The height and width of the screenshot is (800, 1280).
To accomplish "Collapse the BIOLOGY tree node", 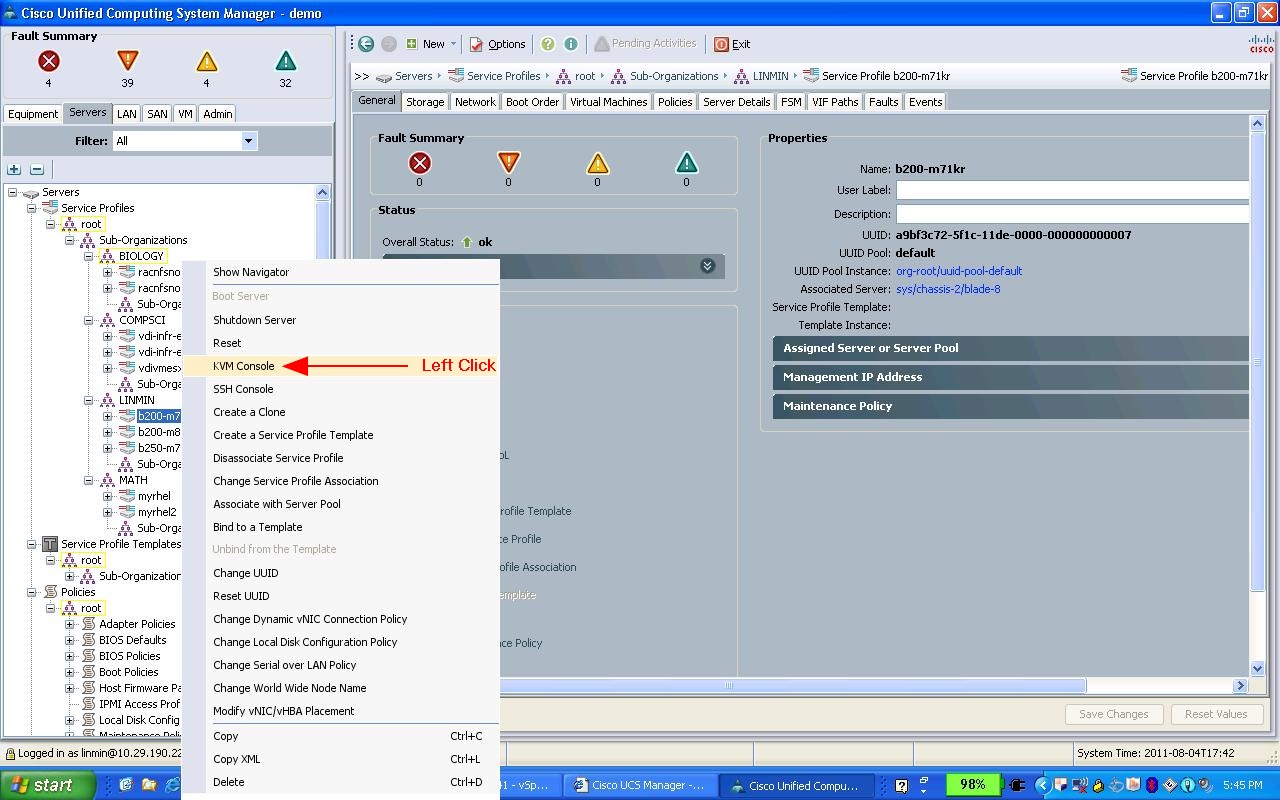I will (88, 256).
